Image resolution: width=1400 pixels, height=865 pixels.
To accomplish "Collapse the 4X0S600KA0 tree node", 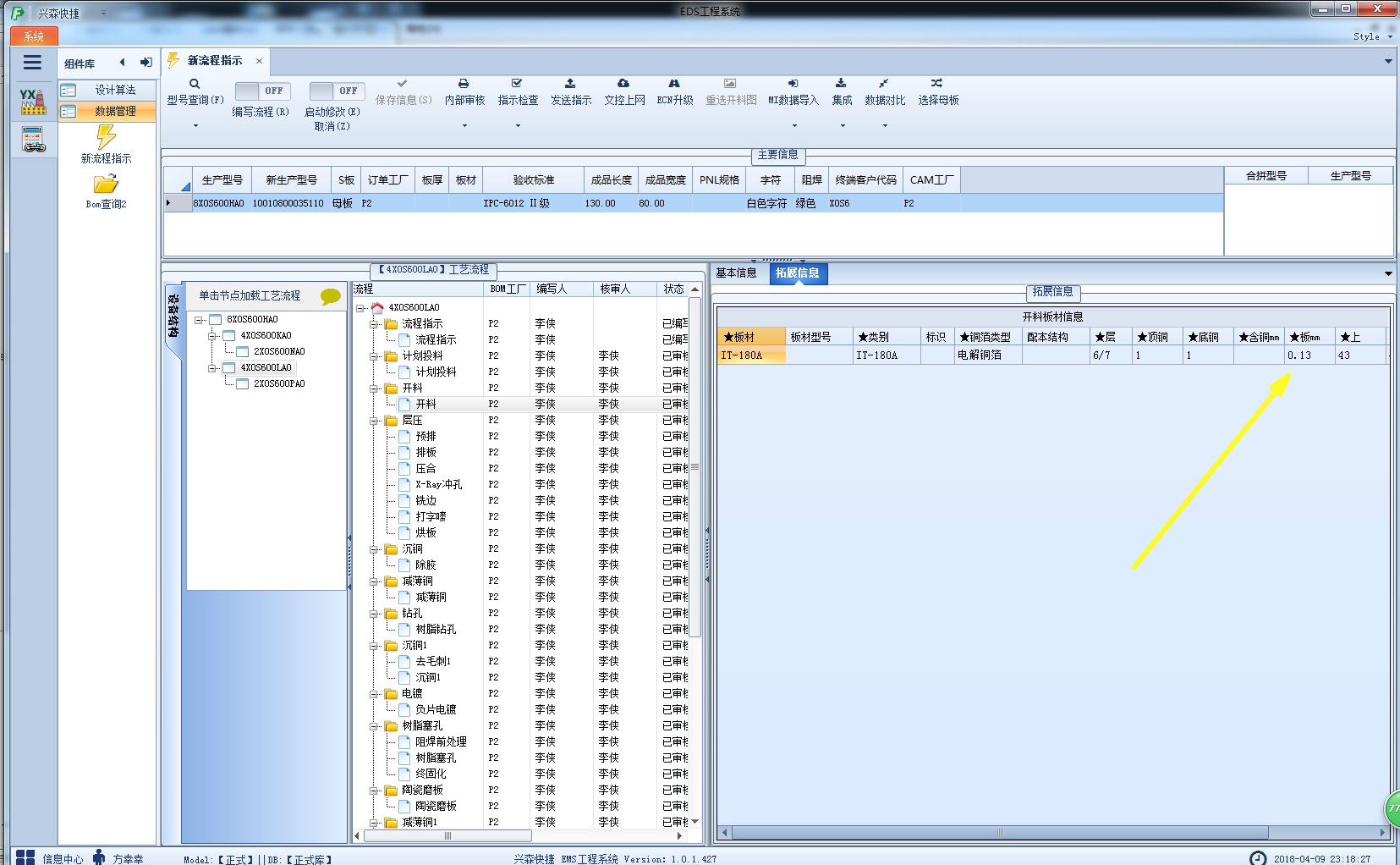I will click(x=213, y=336).
